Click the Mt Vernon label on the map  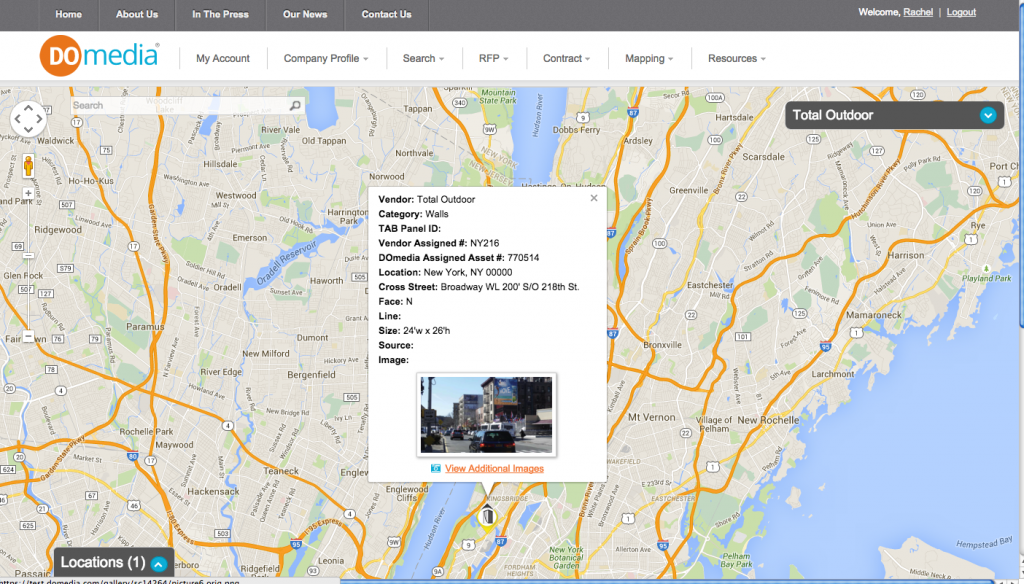(652, 417)
